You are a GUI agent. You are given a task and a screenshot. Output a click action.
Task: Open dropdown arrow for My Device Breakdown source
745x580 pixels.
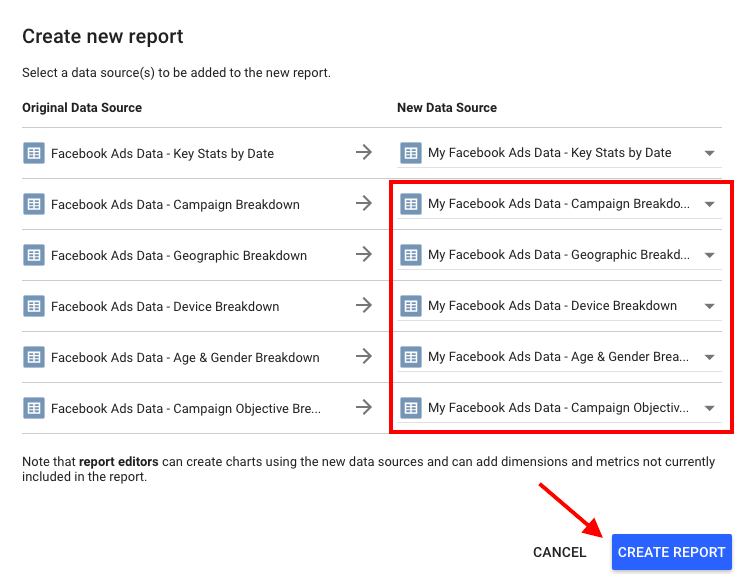tap(709, 306)
